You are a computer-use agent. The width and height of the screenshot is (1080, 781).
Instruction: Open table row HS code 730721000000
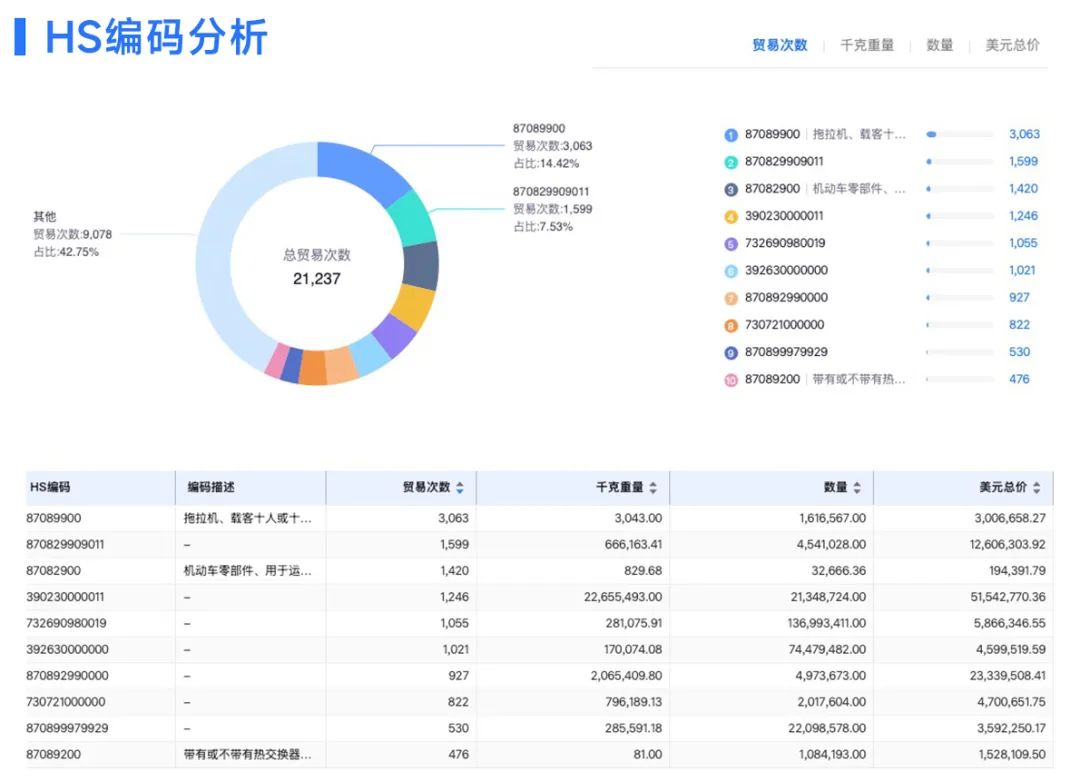pos(66,702)
